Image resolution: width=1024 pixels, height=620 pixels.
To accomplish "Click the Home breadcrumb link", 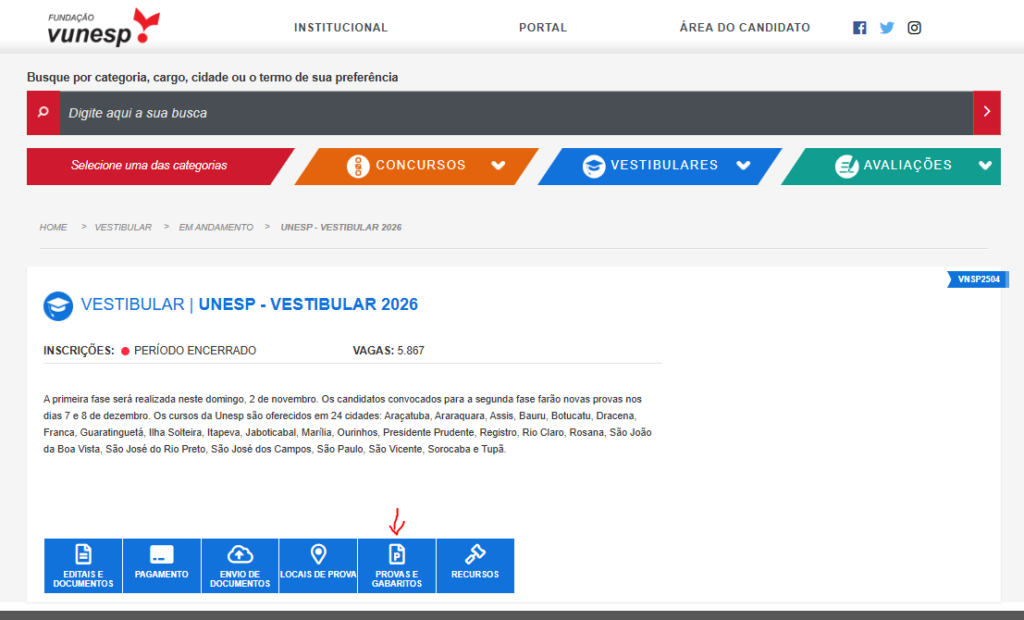I will (53, 227).
